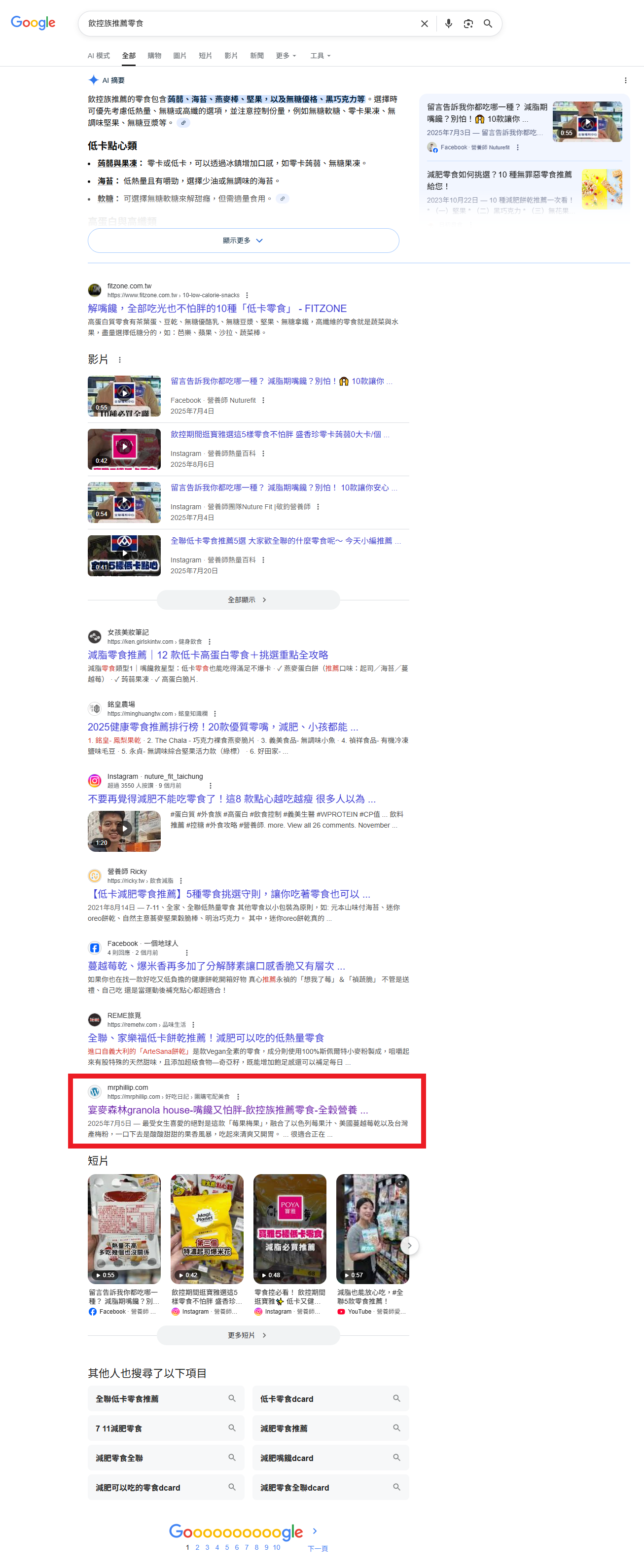Open the 更多 dropdown in the search tabs
This screenshot has height=1568, width=644.
tap(286, 55)
